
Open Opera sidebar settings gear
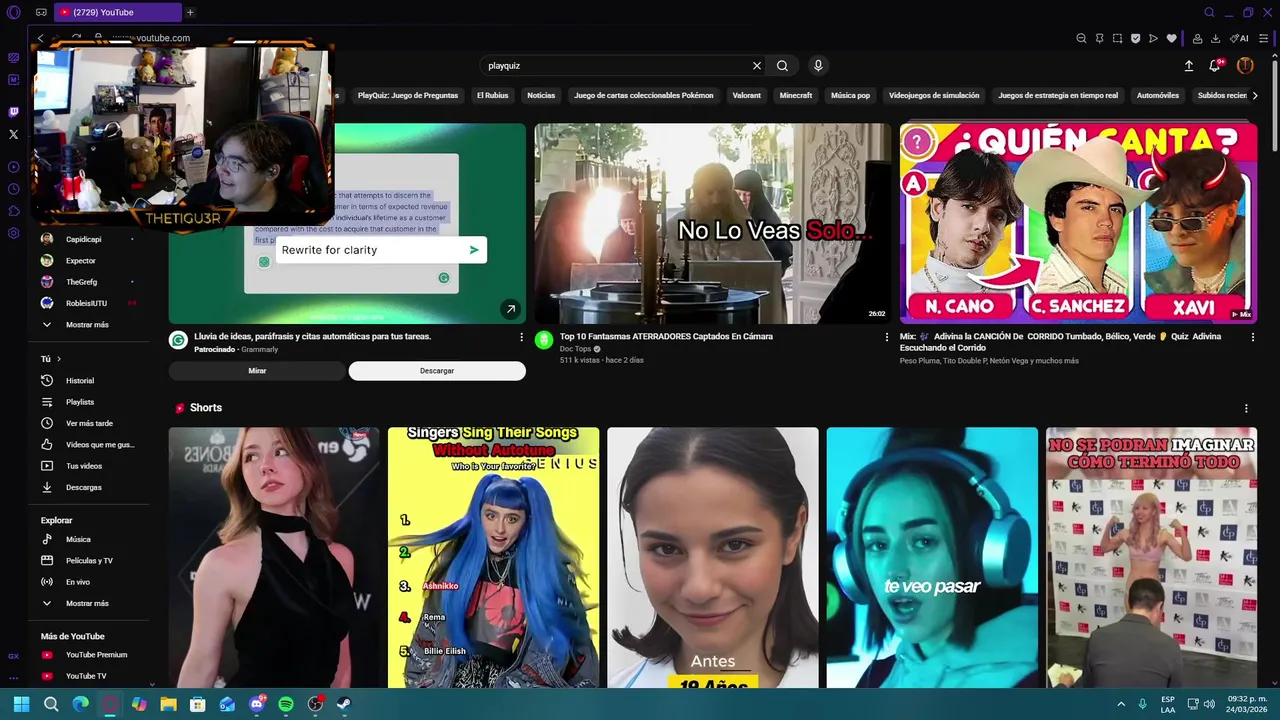(x=13, y=233)
